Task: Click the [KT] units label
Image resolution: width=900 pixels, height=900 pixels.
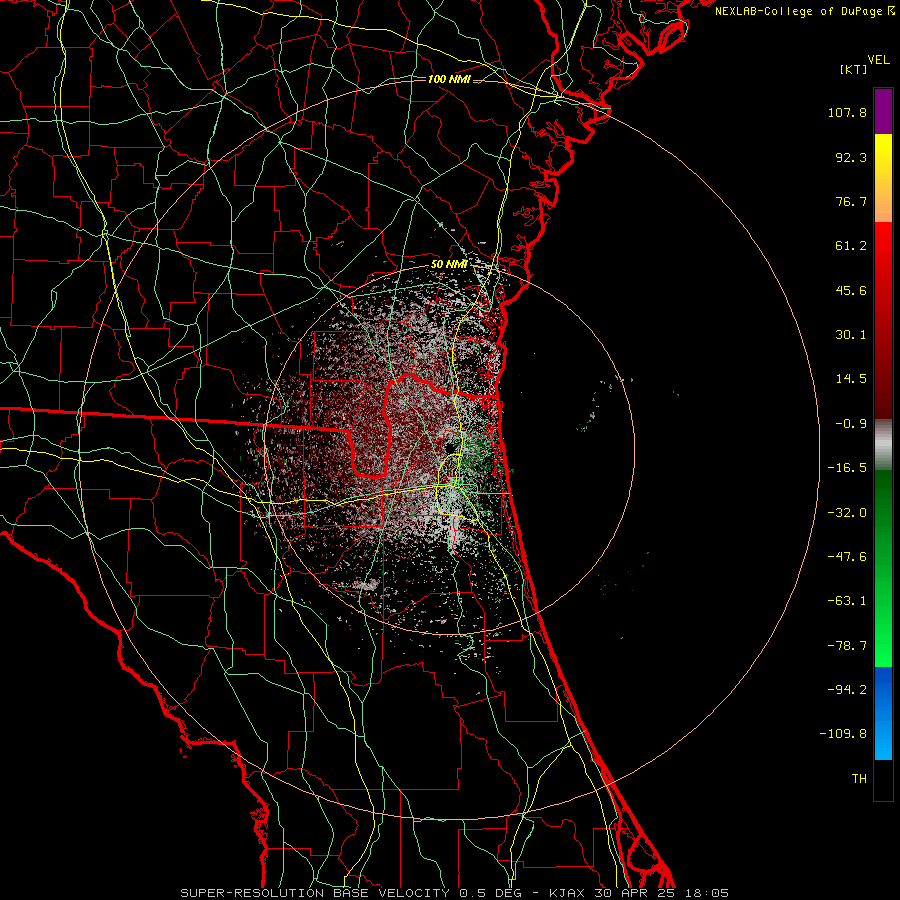Action: [x=853, y=69]
